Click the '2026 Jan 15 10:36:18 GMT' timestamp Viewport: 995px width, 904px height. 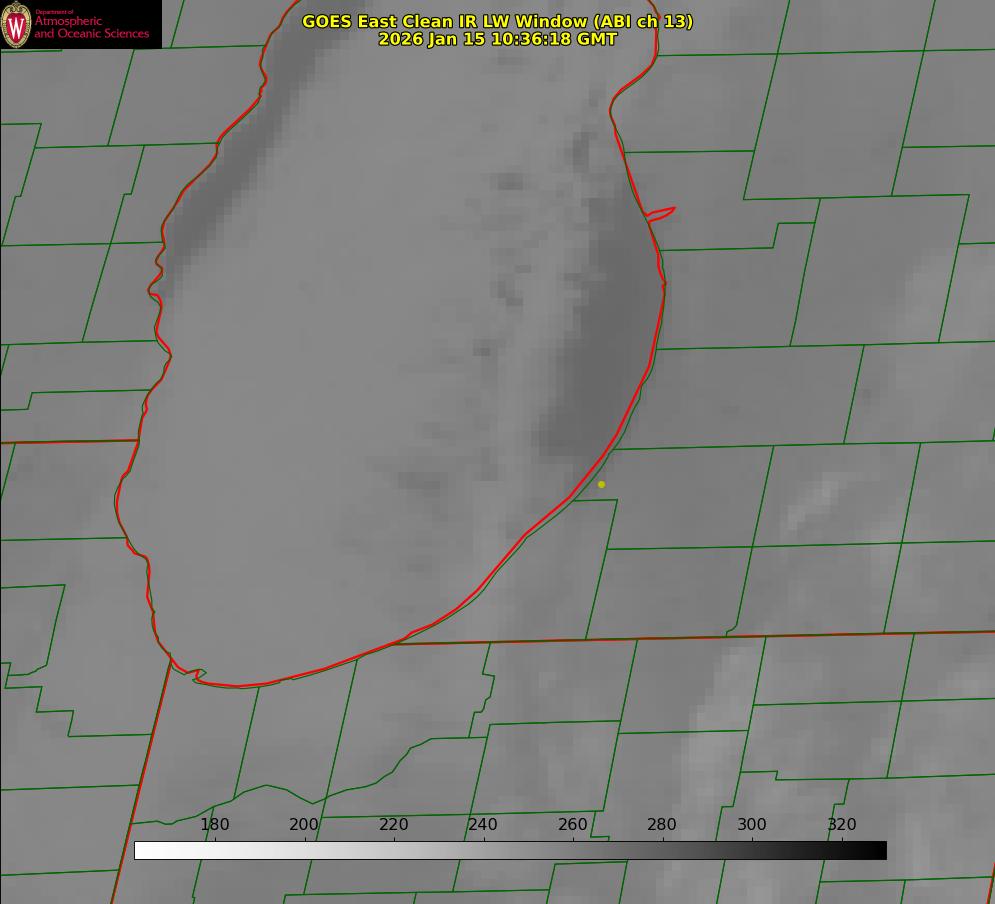point(498,39)
